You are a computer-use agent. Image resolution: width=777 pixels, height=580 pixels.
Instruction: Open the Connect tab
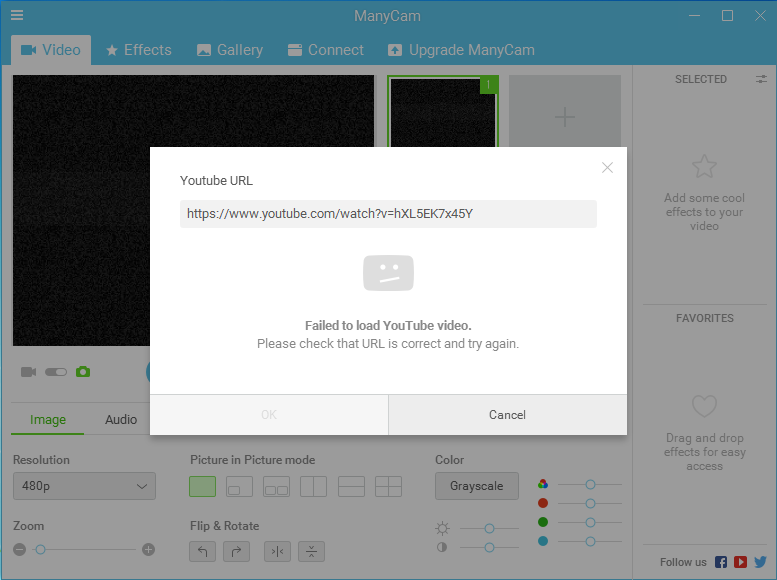point(326,50)
